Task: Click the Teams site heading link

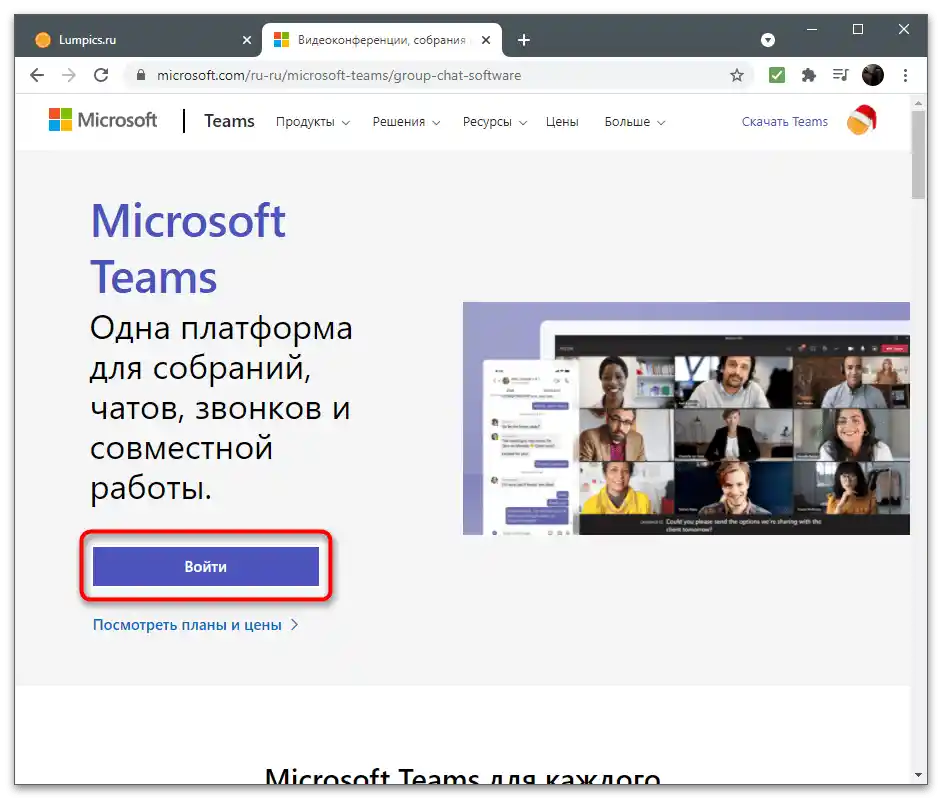Action: pyautogui.click(x=229, y=121)
